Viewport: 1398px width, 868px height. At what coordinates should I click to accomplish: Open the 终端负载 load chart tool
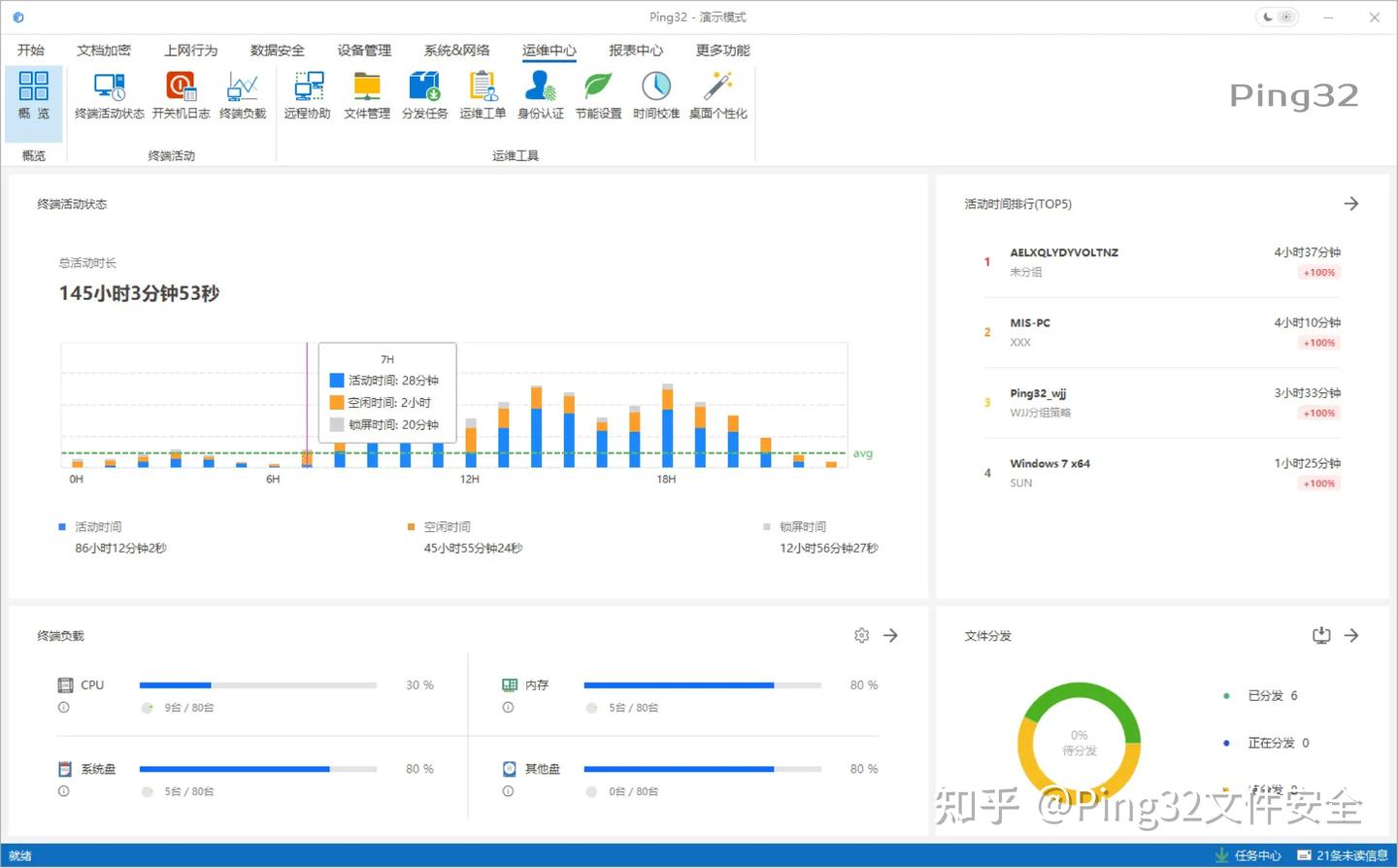tap(243, 95)
